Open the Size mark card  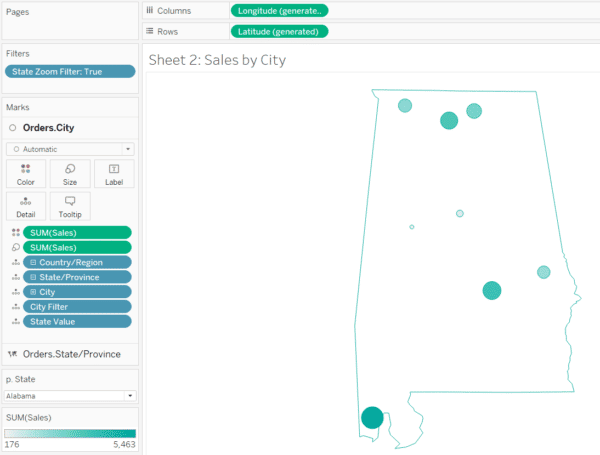pyautogui.click(x=70, y=174)
